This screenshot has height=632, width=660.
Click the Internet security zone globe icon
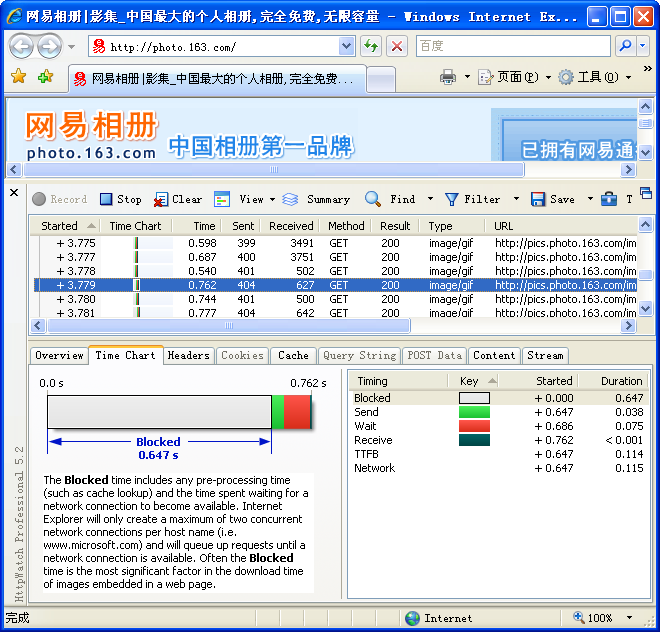(x=412, y=618)
